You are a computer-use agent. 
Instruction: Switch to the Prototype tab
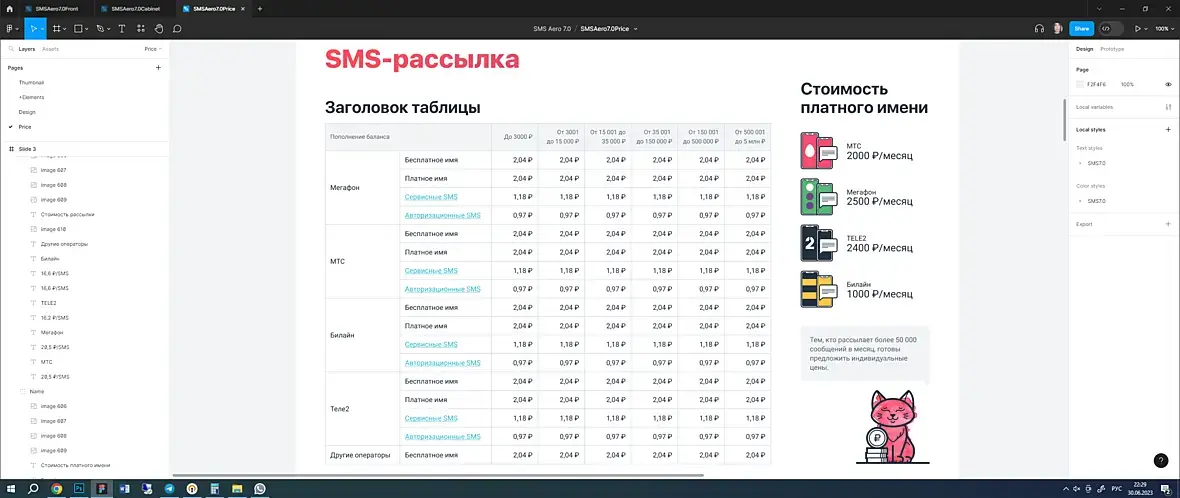(1112, 49)
